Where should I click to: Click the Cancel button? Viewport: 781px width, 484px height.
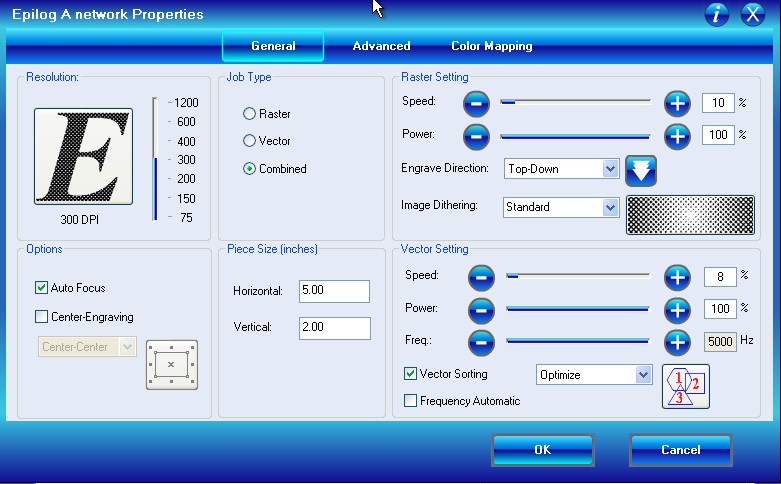pos(681,450)
